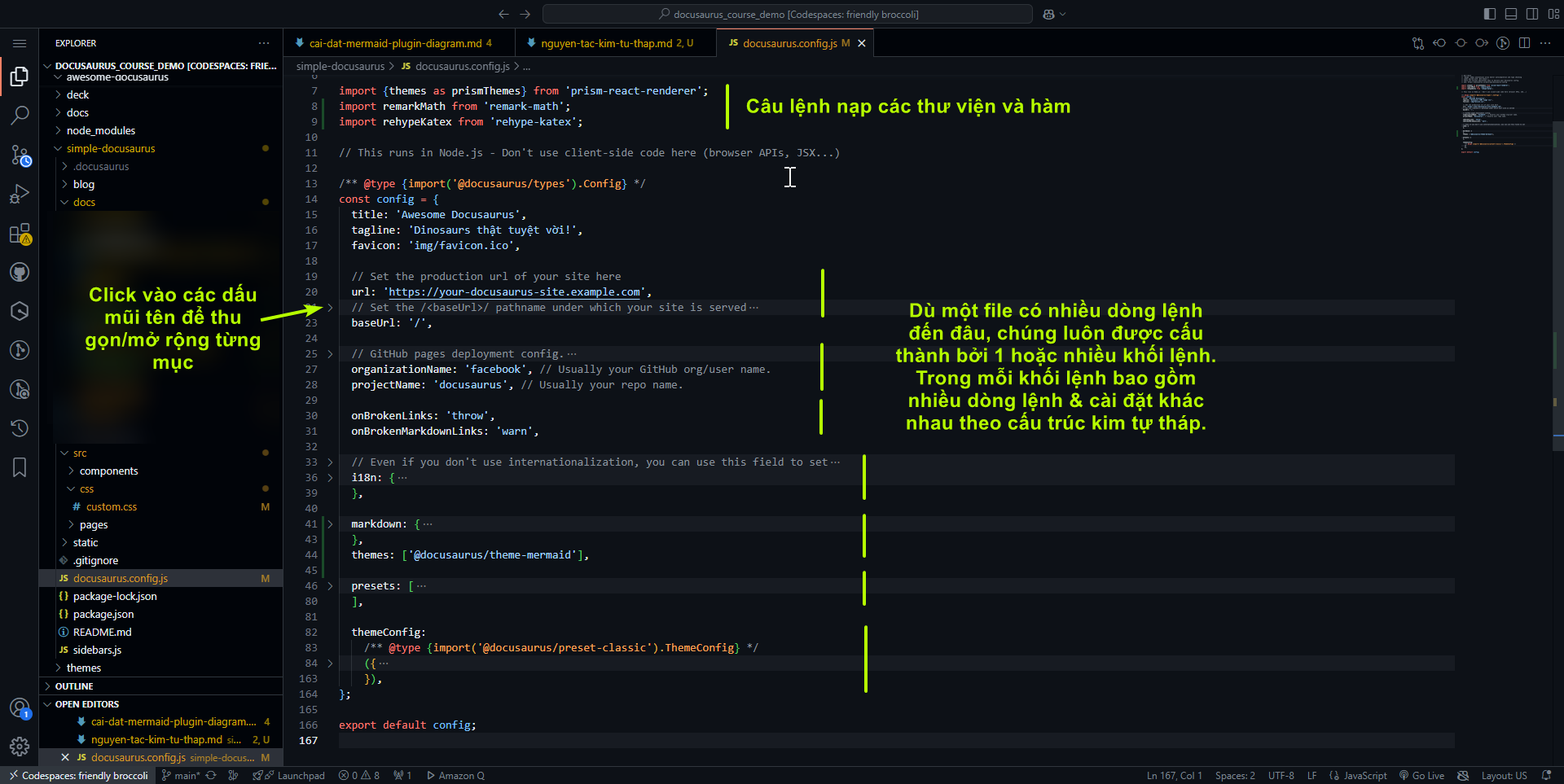This screenshot has width=1564, height=784.
Task: Open Amazon Q from the status bar
Action: pos(455,775)
